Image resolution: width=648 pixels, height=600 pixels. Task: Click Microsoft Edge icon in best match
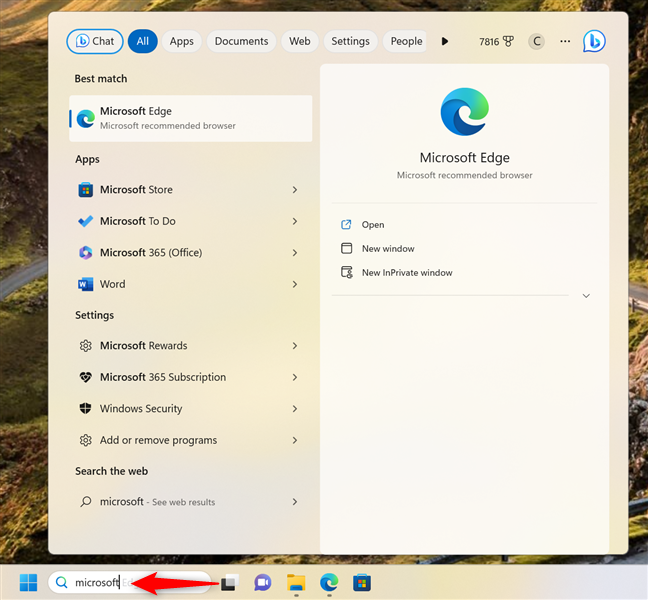[x=86, y=119]
